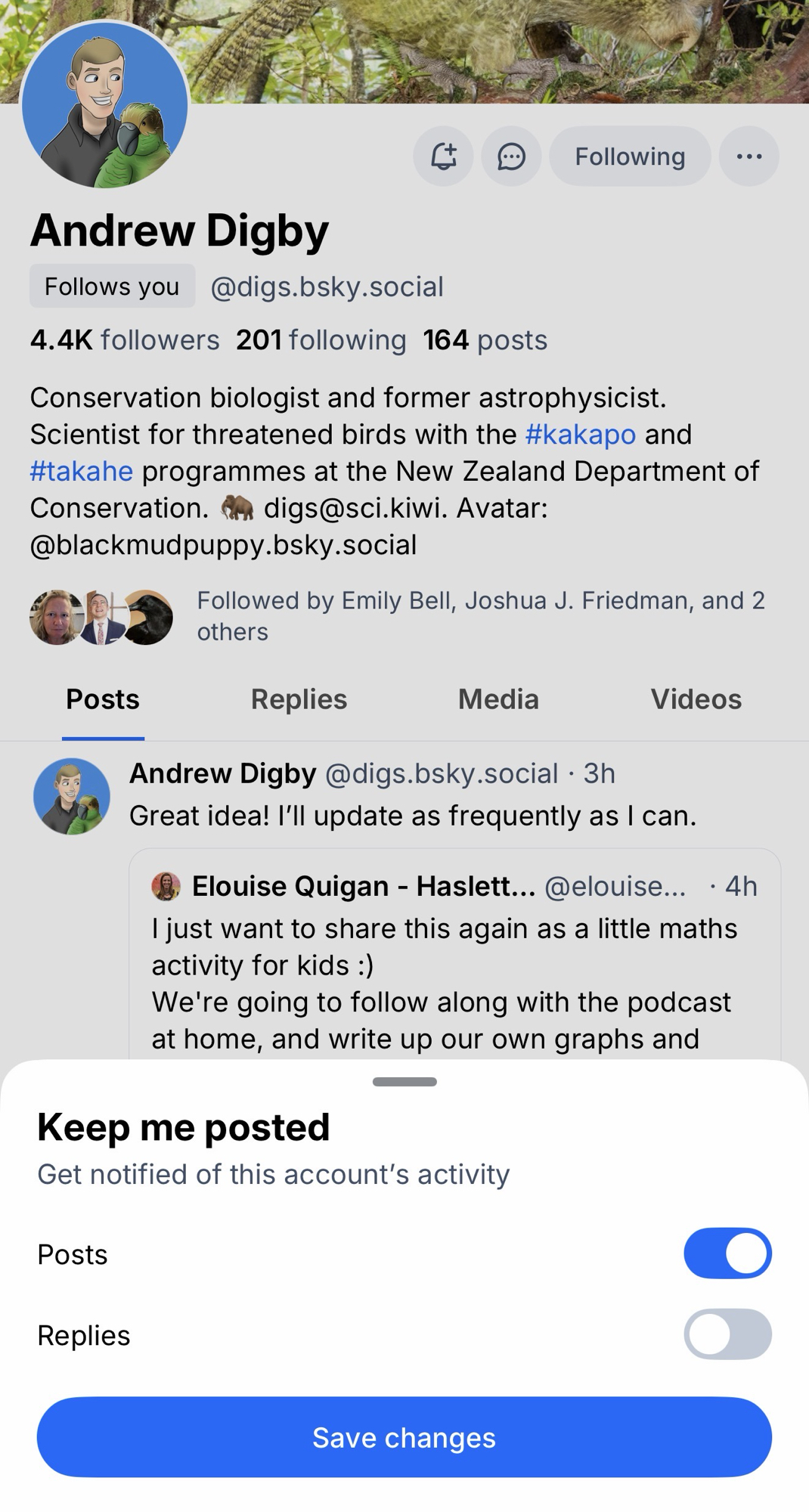The width and height of the screenshot is (809, 1512).
Task: Tap Andrew Digby's large profile avatar
Action: (105, 105)
